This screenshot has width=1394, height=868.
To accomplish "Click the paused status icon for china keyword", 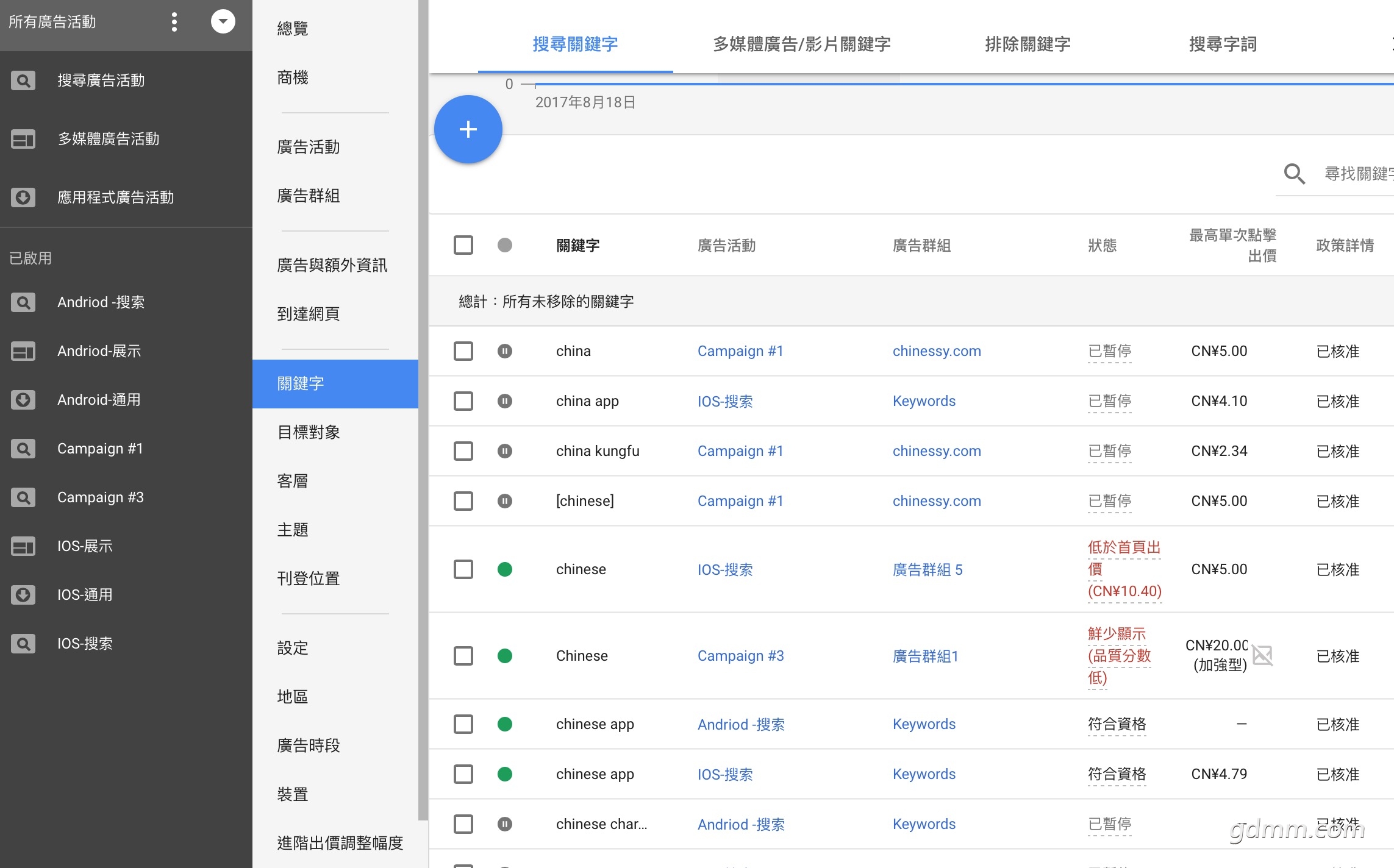I will 504,351.
